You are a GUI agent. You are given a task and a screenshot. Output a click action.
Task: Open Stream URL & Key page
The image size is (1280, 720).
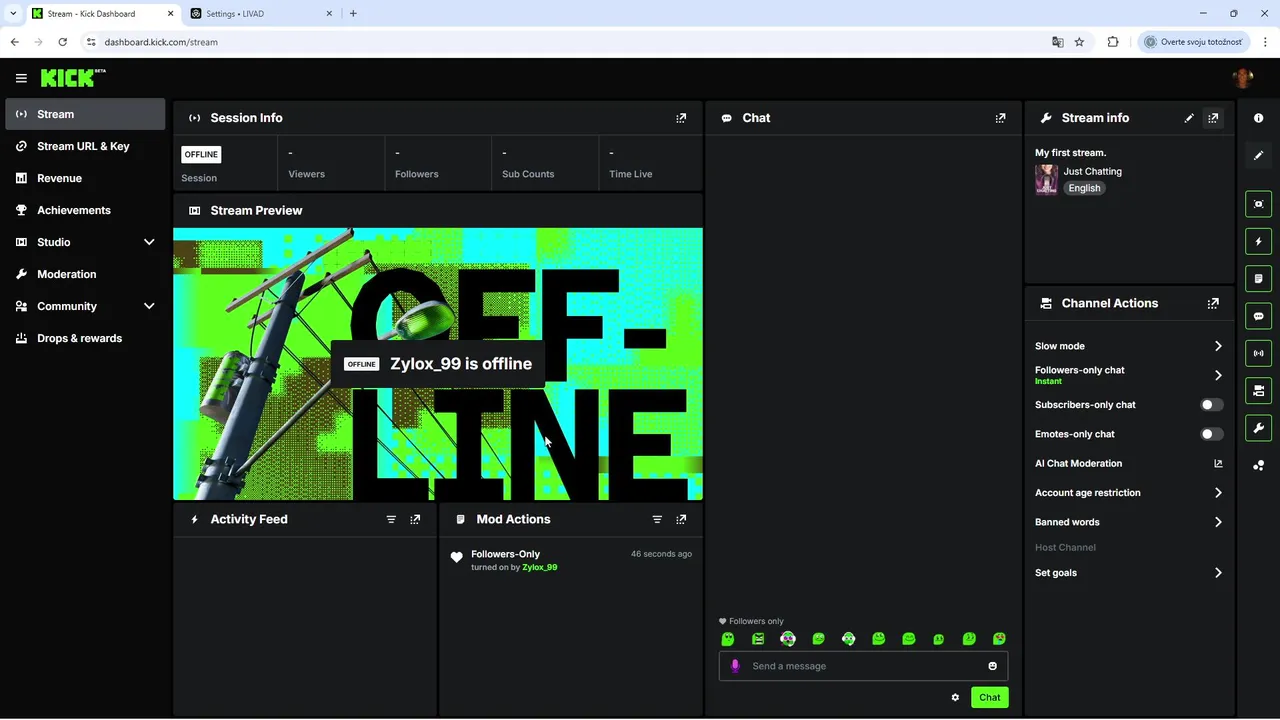85,146
